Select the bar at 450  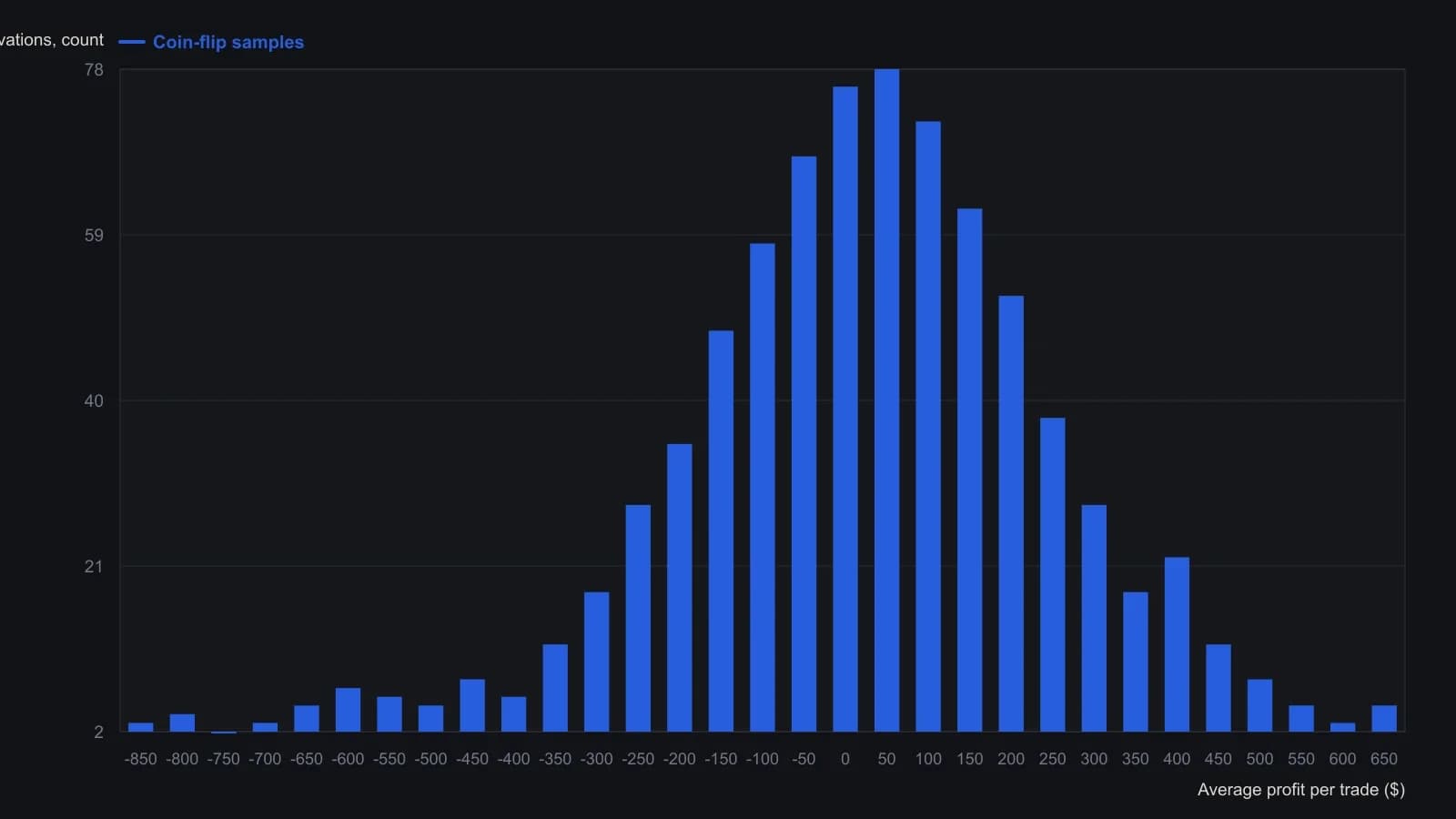pos(1218,688)
